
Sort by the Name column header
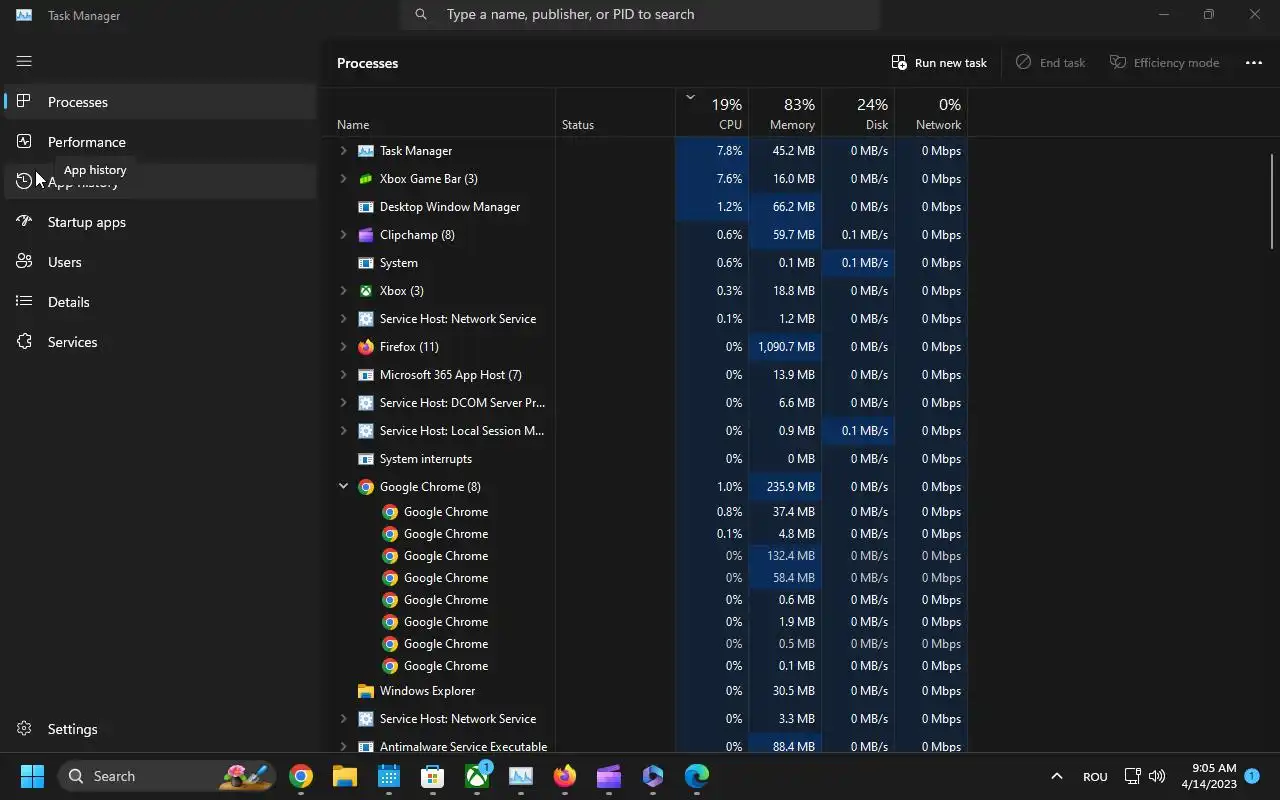pyautogui.click(x=444, y=113)
